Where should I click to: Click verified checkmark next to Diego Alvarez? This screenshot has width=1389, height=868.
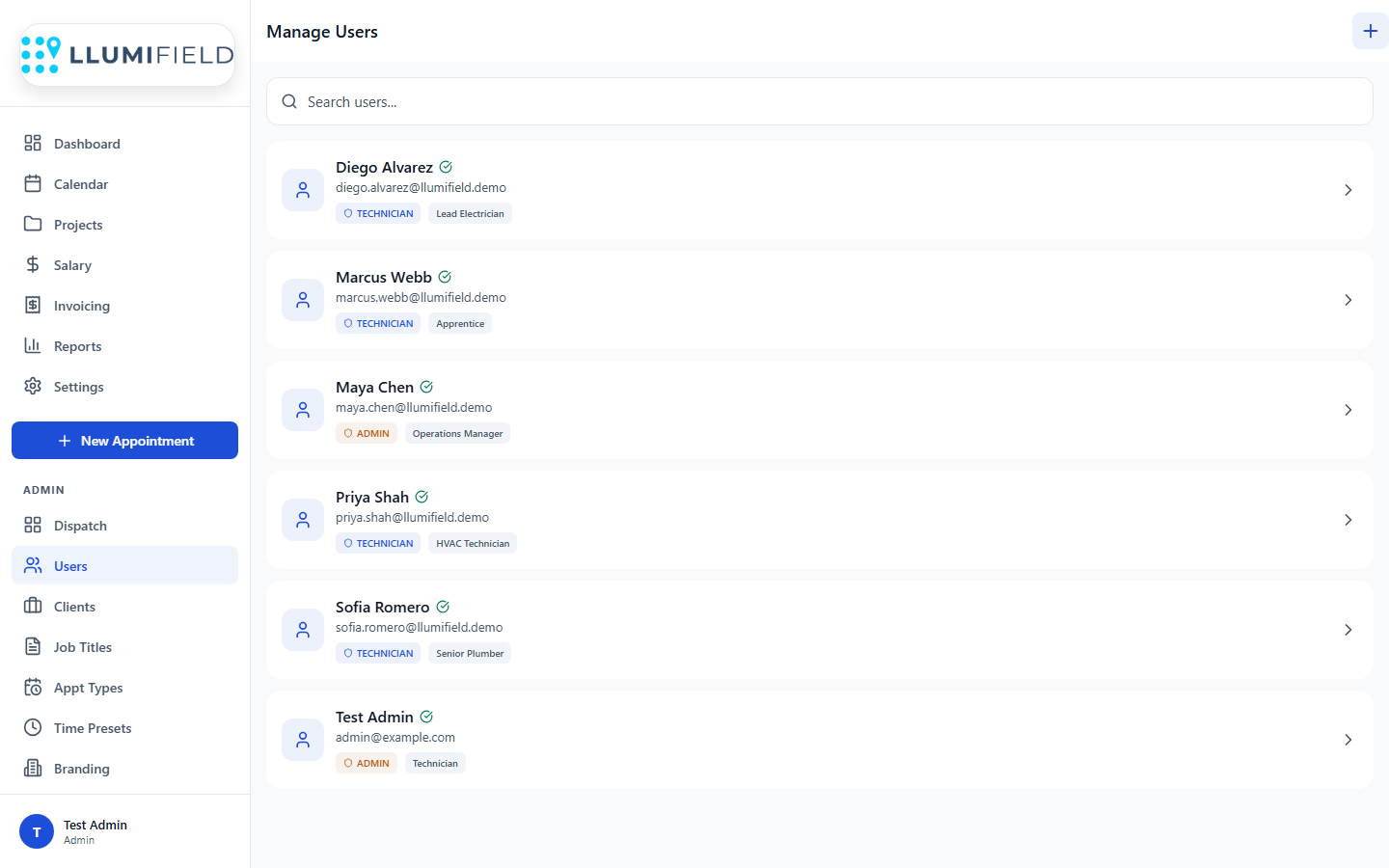tap(446, 167)
